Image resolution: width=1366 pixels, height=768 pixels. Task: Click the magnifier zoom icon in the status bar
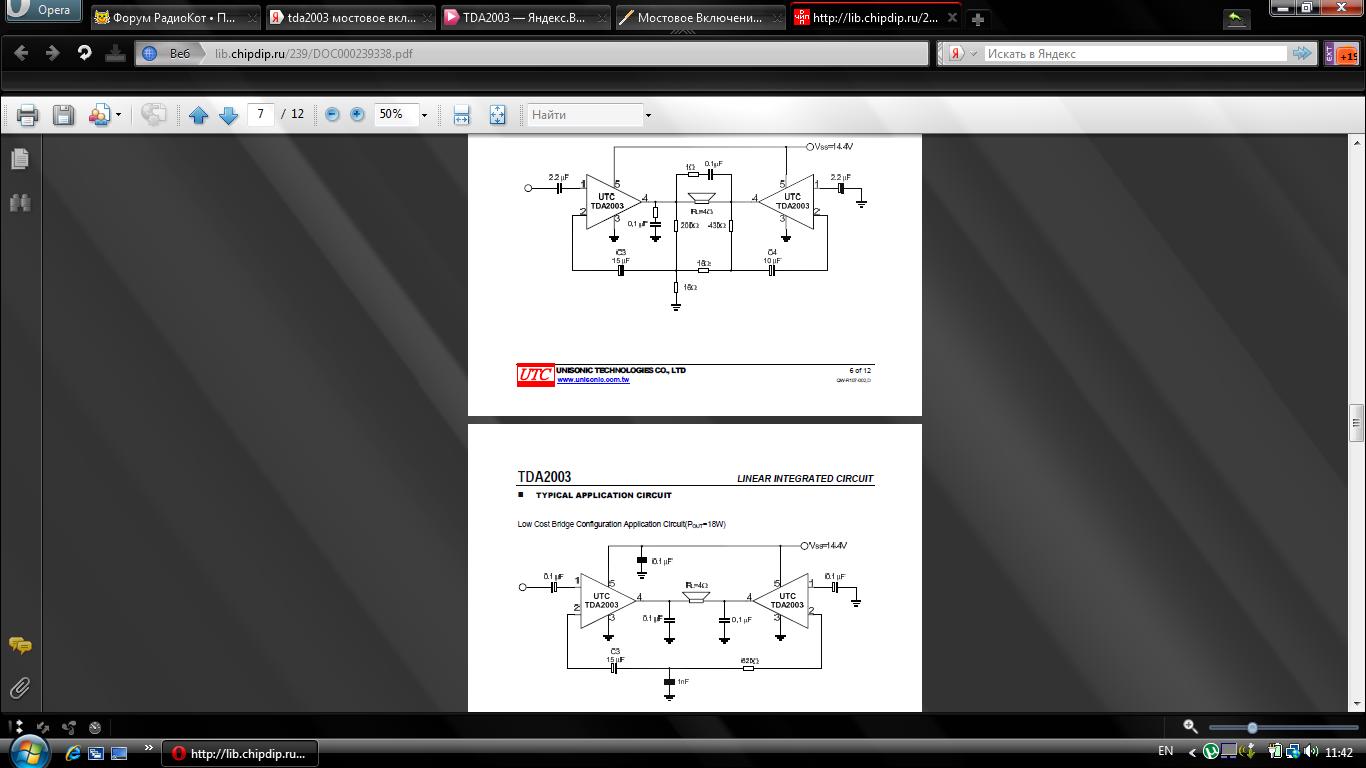click(1190, 727)
